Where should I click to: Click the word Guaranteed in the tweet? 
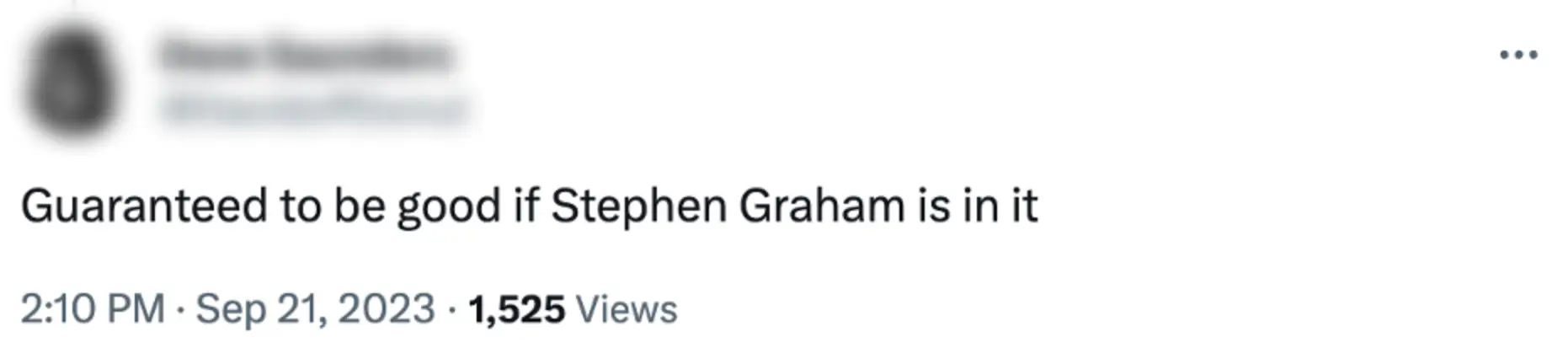pos(143,206)
